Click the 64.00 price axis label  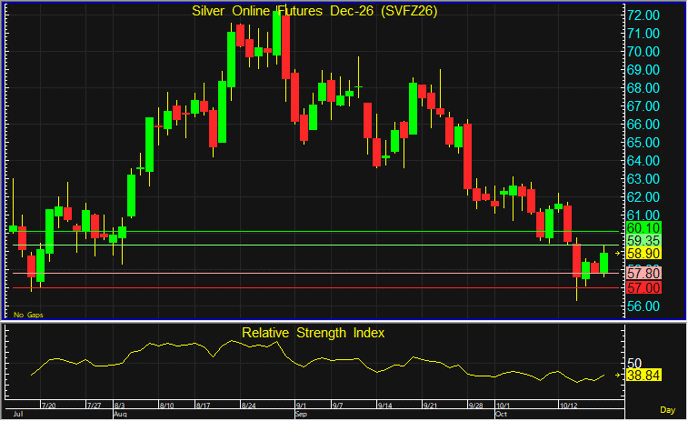[x=643, y=161]
